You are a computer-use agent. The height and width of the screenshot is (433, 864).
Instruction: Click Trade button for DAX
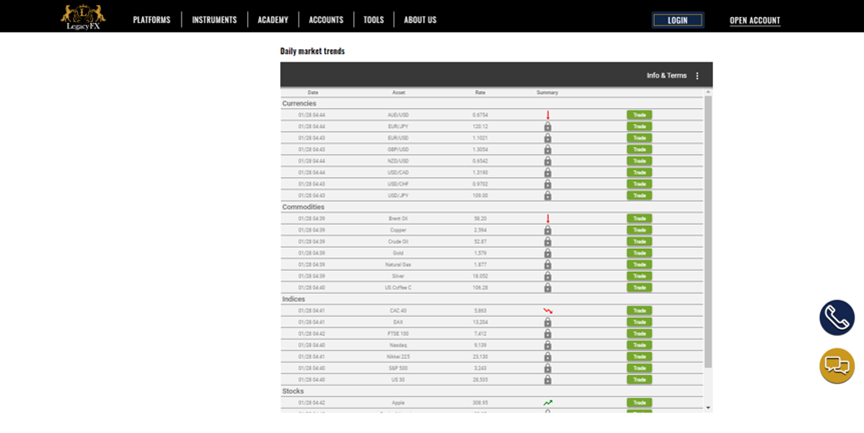639,322
